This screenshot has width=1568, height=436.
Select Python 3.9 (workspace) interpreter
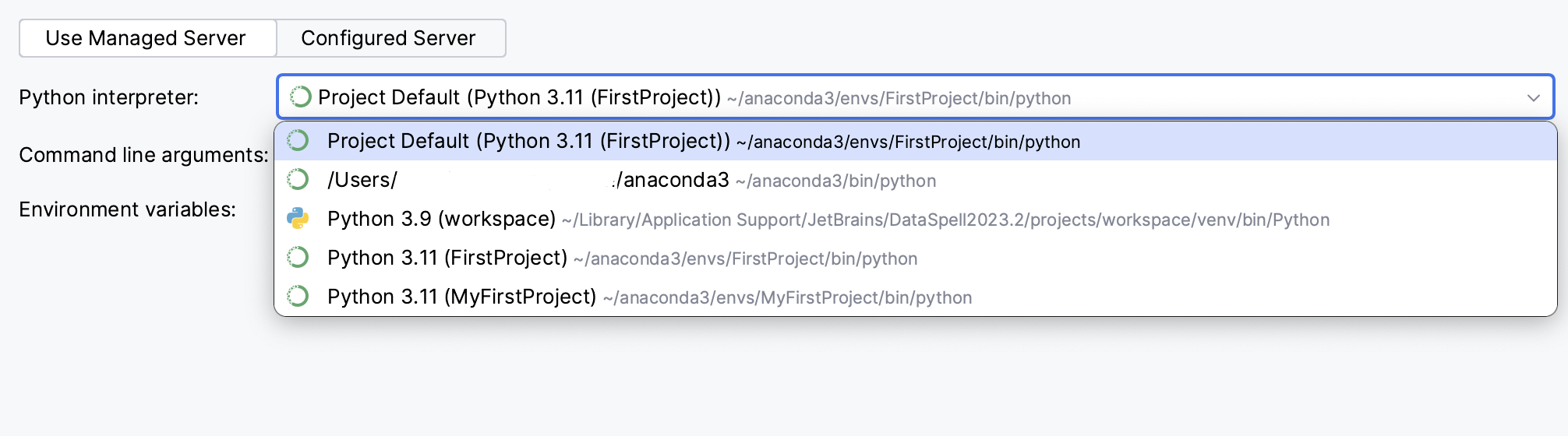(441, 219)
